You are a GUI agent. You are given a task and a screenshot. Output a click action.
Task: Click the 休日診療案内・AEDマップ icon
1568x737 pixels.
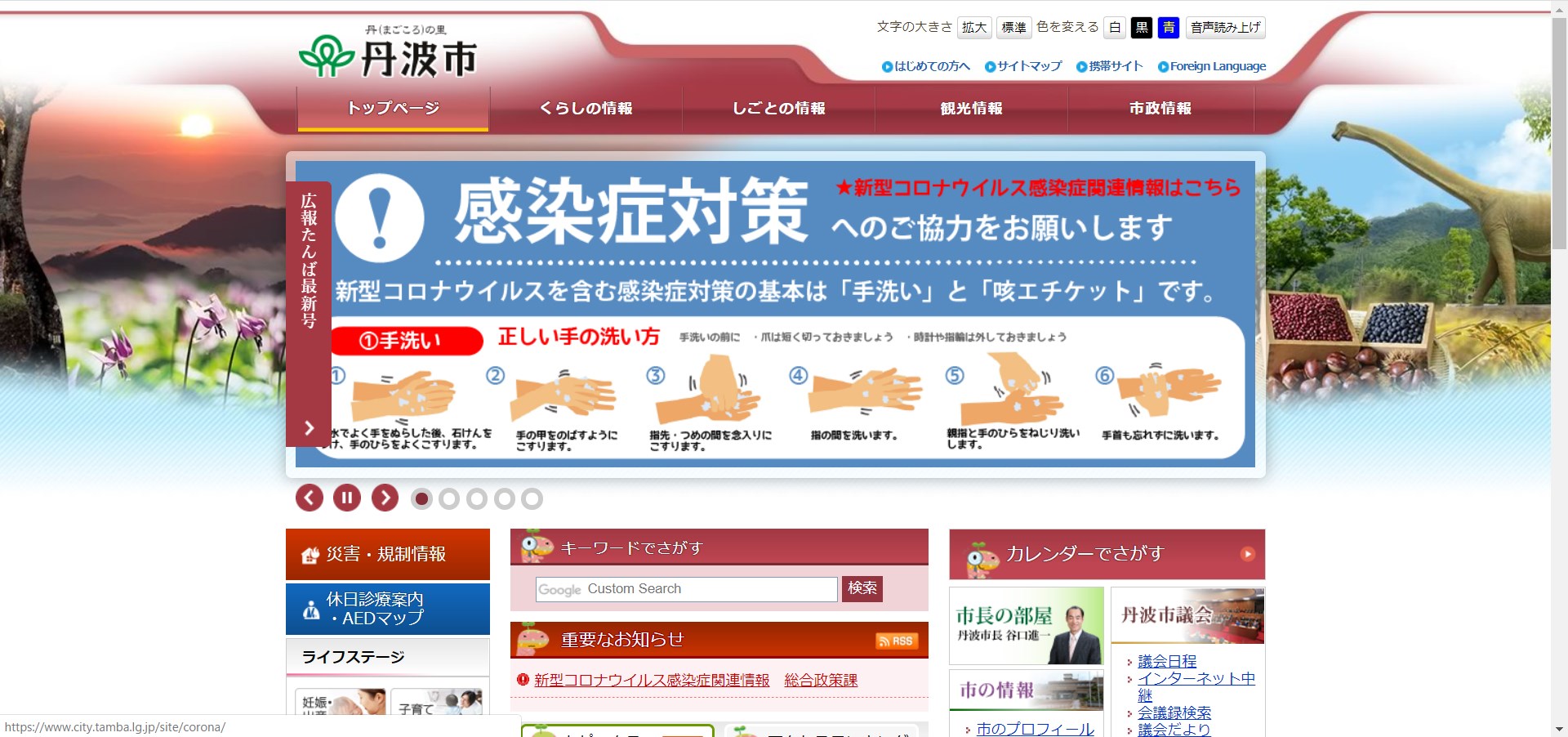click(310, 608)
